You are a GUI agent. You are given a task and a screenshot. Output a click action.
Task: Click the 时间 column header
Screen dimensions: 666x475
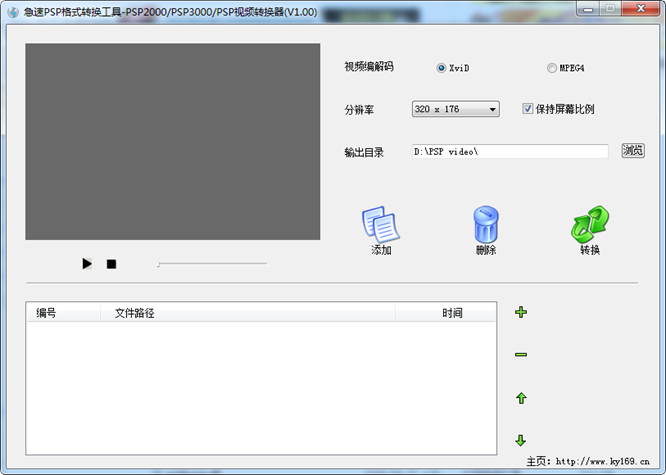(x=445, y=313)
